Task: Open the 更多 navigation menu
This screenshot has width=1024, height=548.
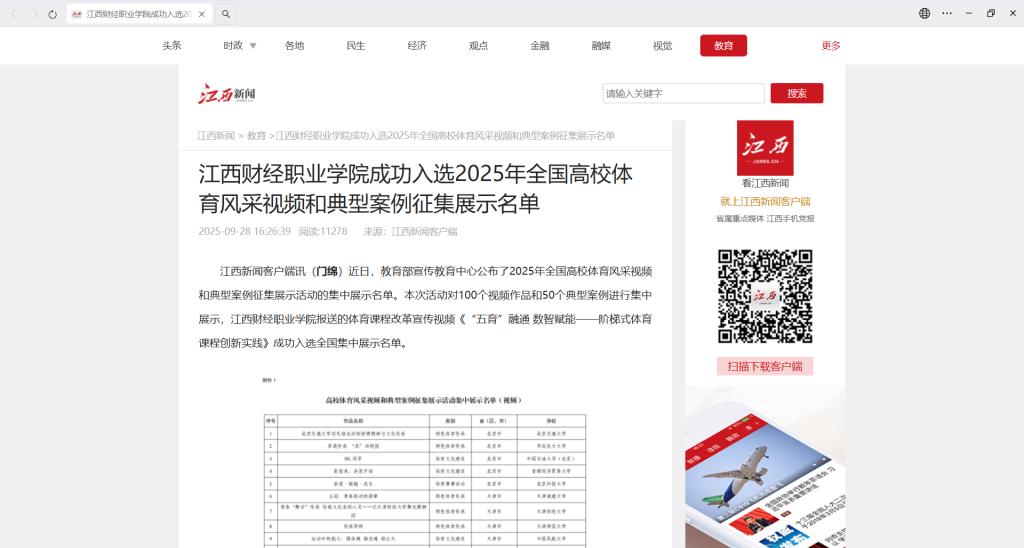Action: pos(830,46)
